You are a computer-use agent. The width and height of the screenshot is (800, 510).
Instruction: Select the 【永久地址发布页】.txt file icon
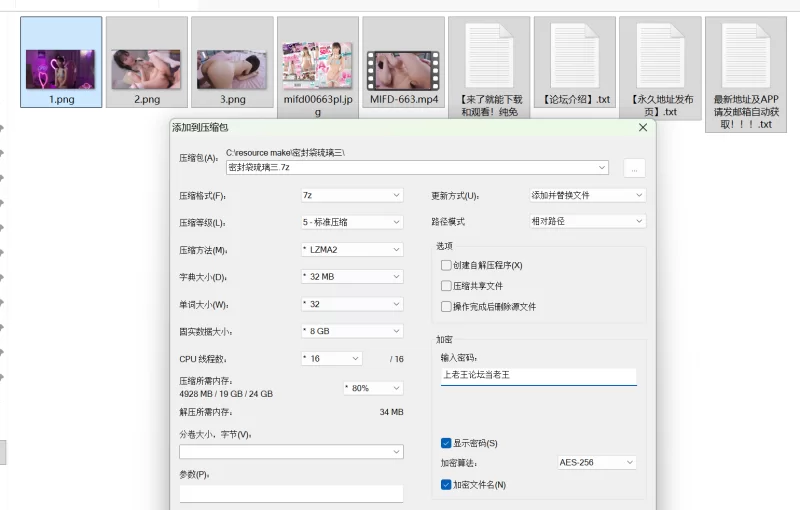coord(660,56)
